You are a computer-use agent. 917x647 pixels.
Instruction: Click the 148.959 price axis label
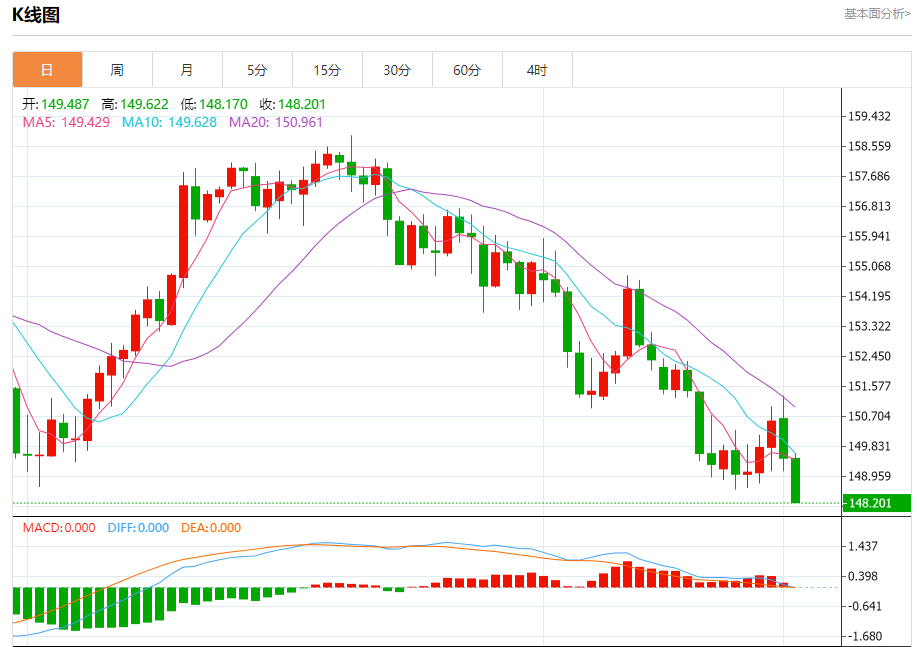coord(869,476)
